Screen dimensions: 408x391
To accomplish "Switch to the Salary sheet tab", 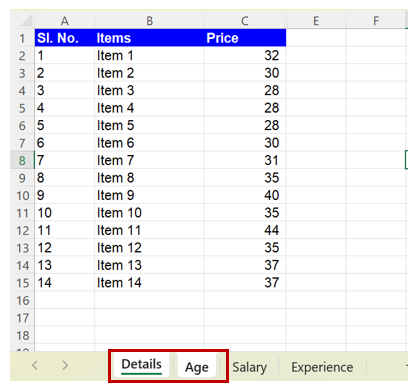I will (x=250, y=367).
